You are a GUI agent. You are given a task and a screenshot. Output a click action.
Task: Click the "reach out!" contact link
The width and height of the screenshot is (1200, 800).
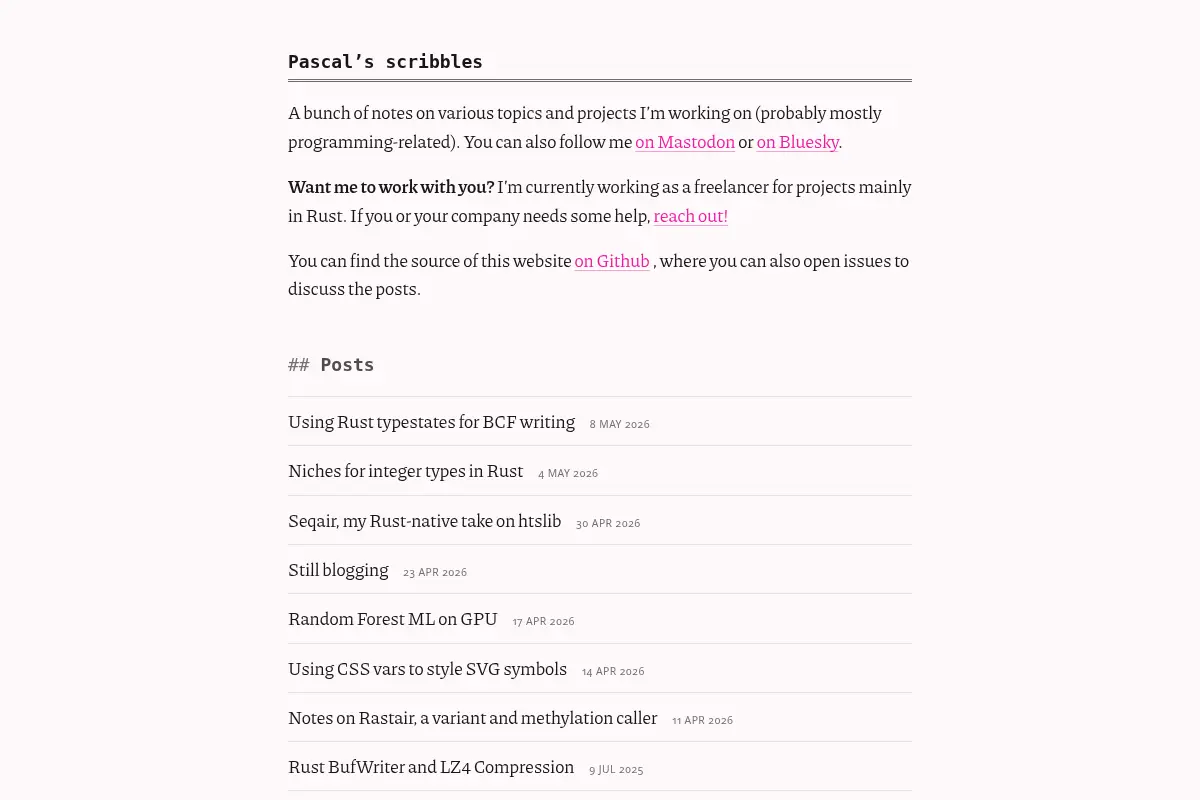tap(691, 216)
